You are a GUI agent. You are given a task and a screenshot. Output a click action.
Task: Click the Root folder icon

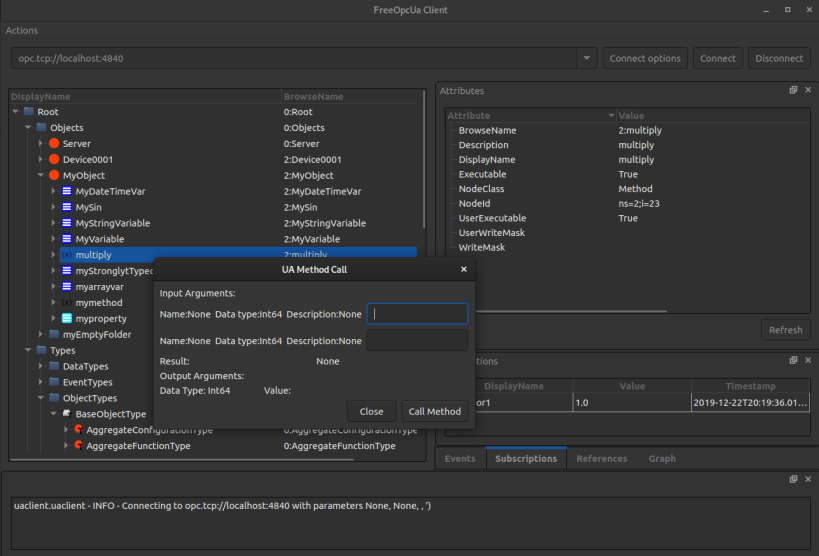29,112
